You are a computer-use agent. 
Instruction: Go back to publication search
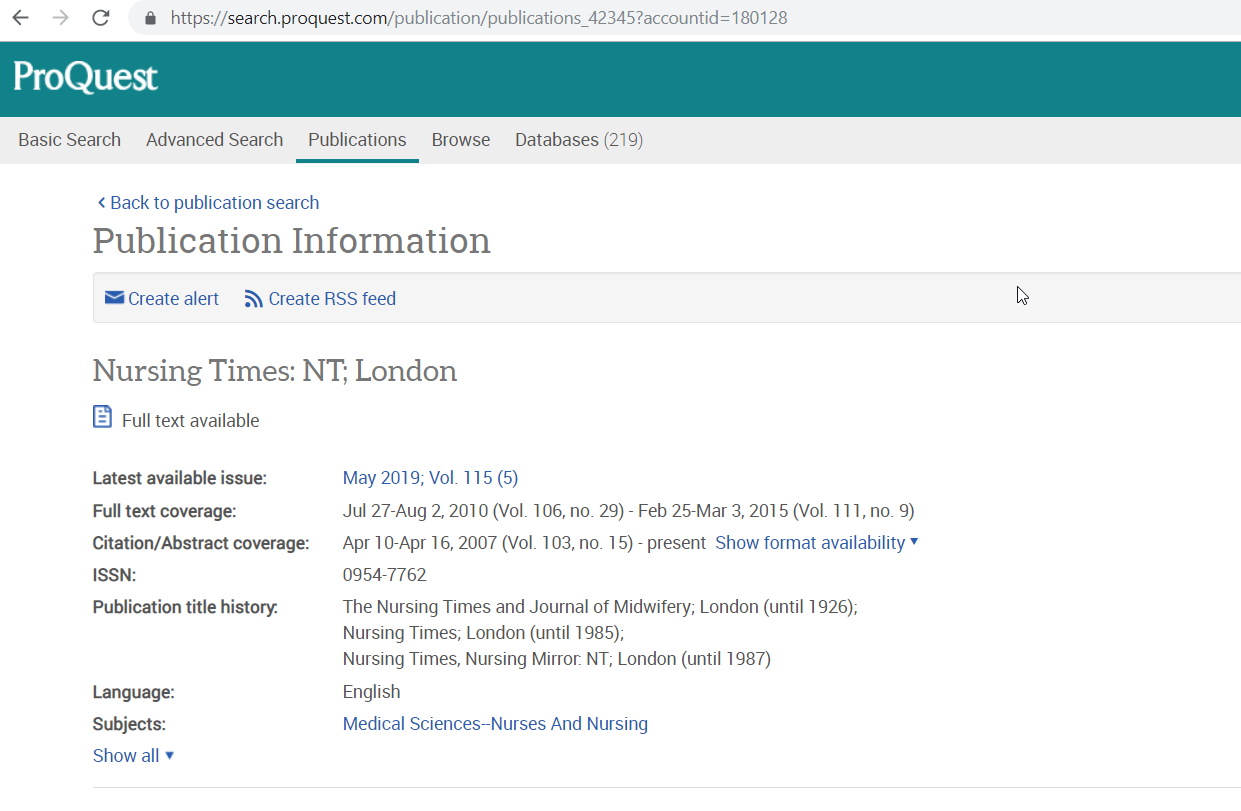(x=208, y=203)
